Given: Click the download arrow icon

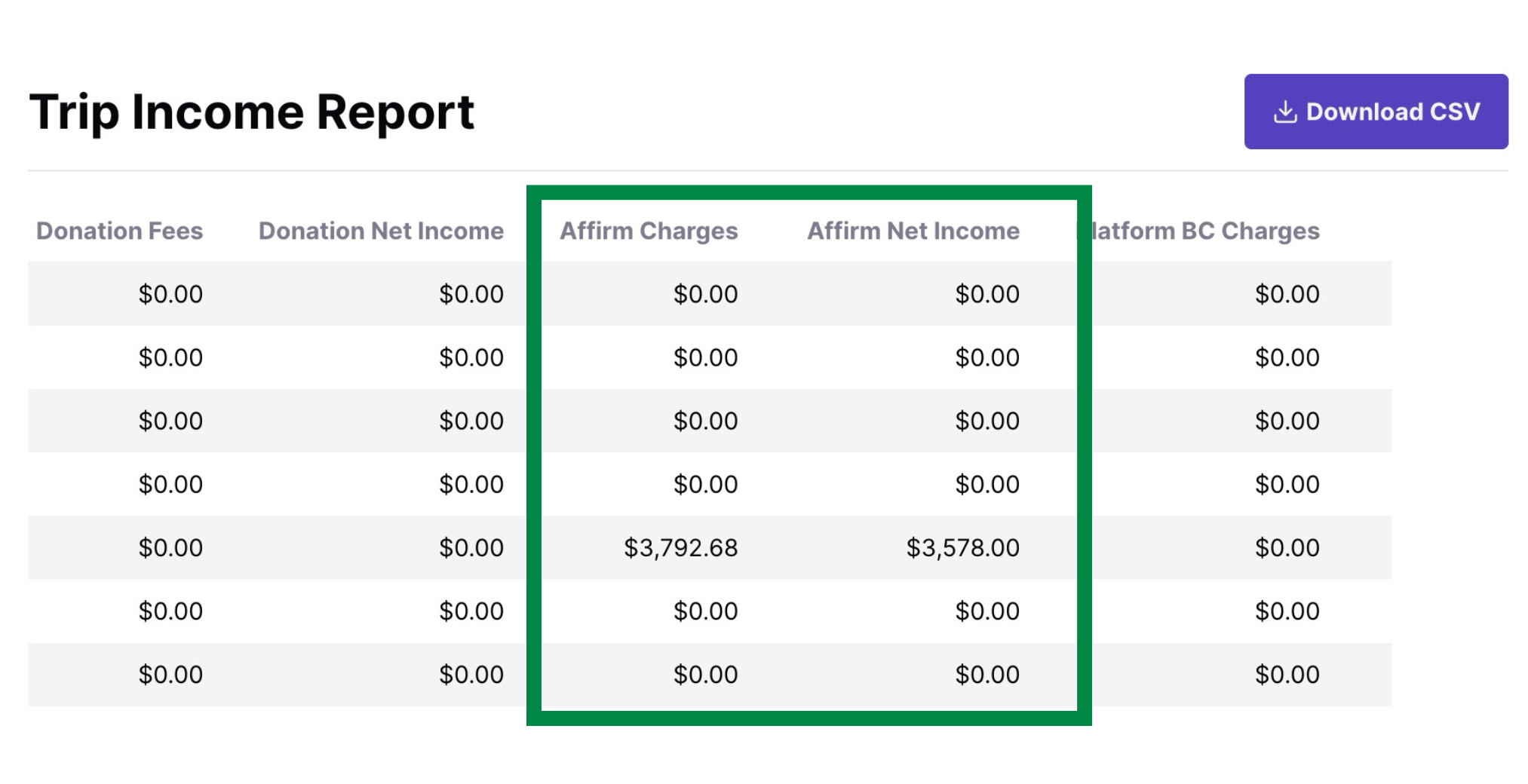Looking at the screenshot, I should pos(1285,112).
